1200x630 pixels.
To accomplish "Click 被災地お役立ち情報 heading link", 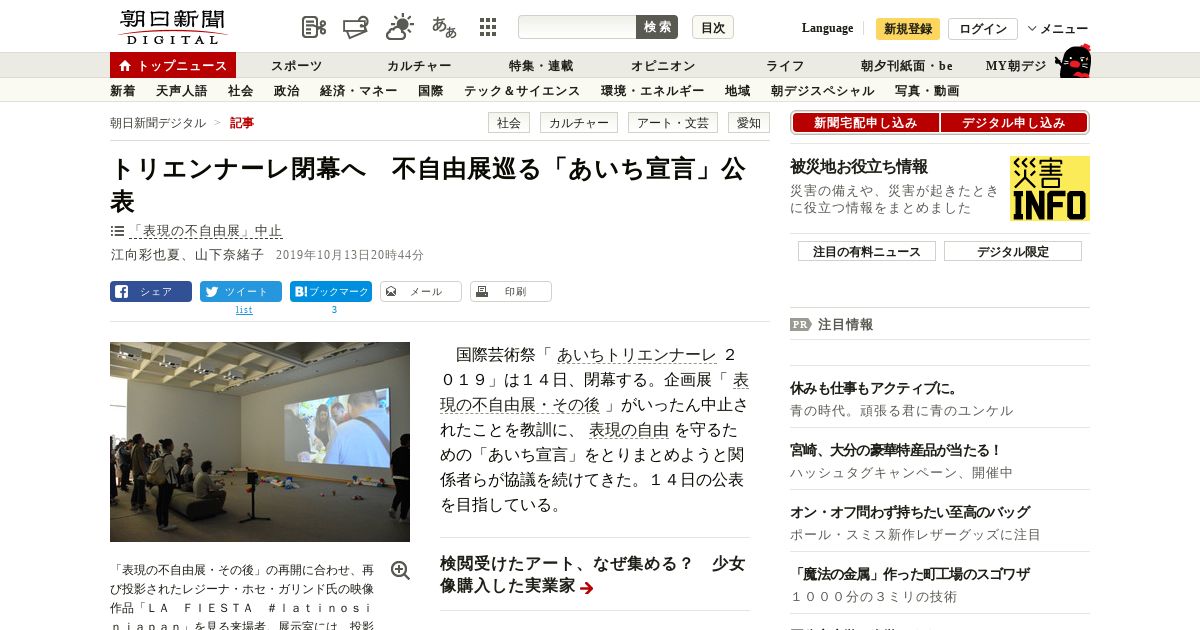I will click(x=859, y=167).
